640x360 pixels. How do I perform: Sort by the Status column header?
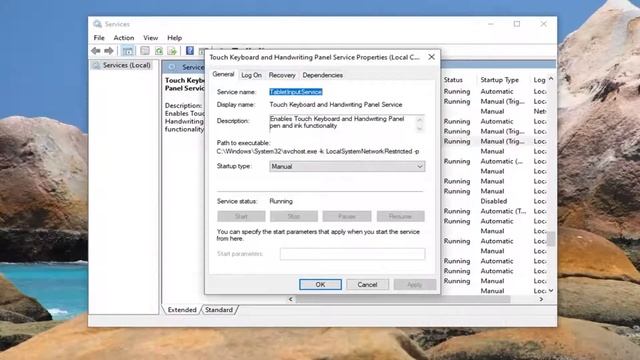pyautogui.click(x=453, y=80)
